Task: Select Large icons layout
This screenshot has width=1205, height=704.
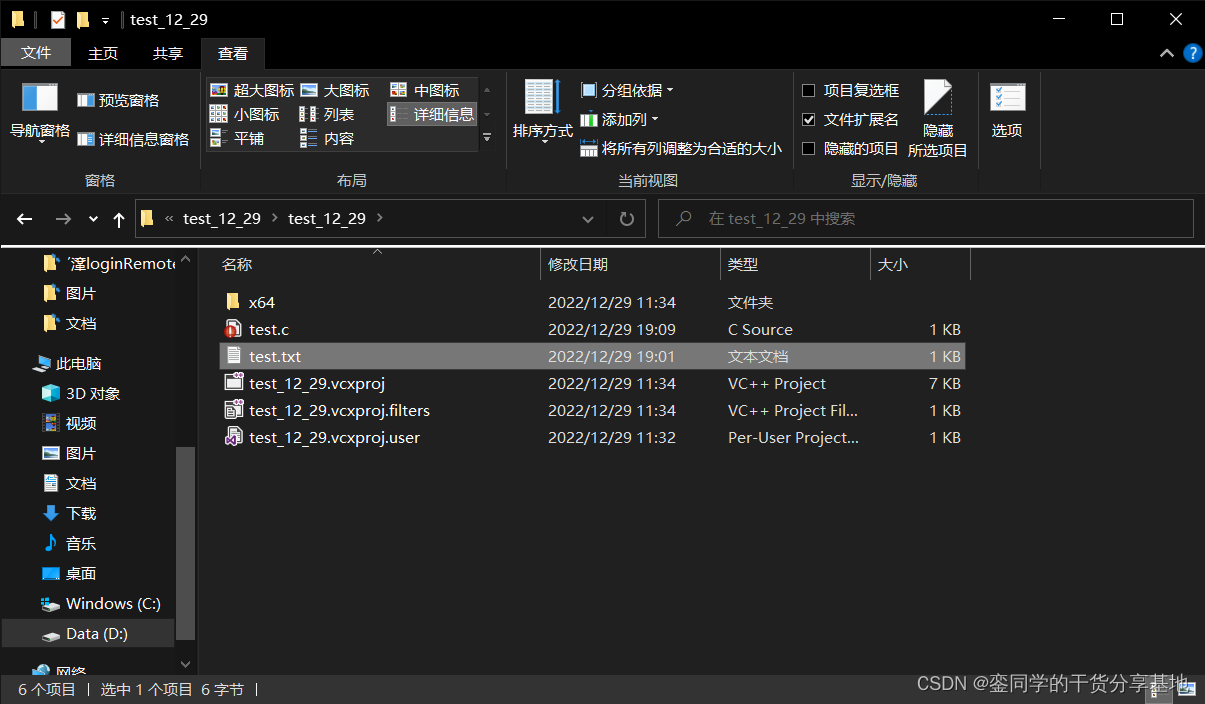Action: coord(335,90)
